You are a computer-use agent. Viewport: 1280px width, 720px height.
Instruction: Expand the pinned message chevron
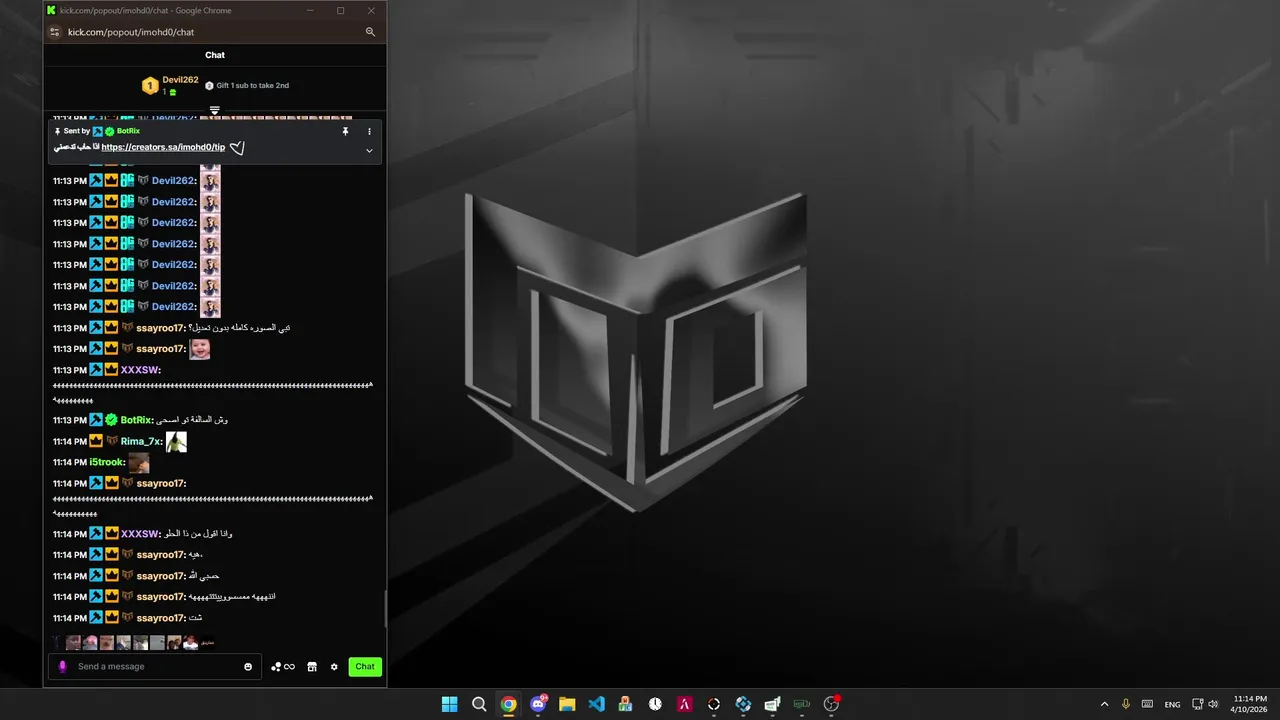point(369,151)
